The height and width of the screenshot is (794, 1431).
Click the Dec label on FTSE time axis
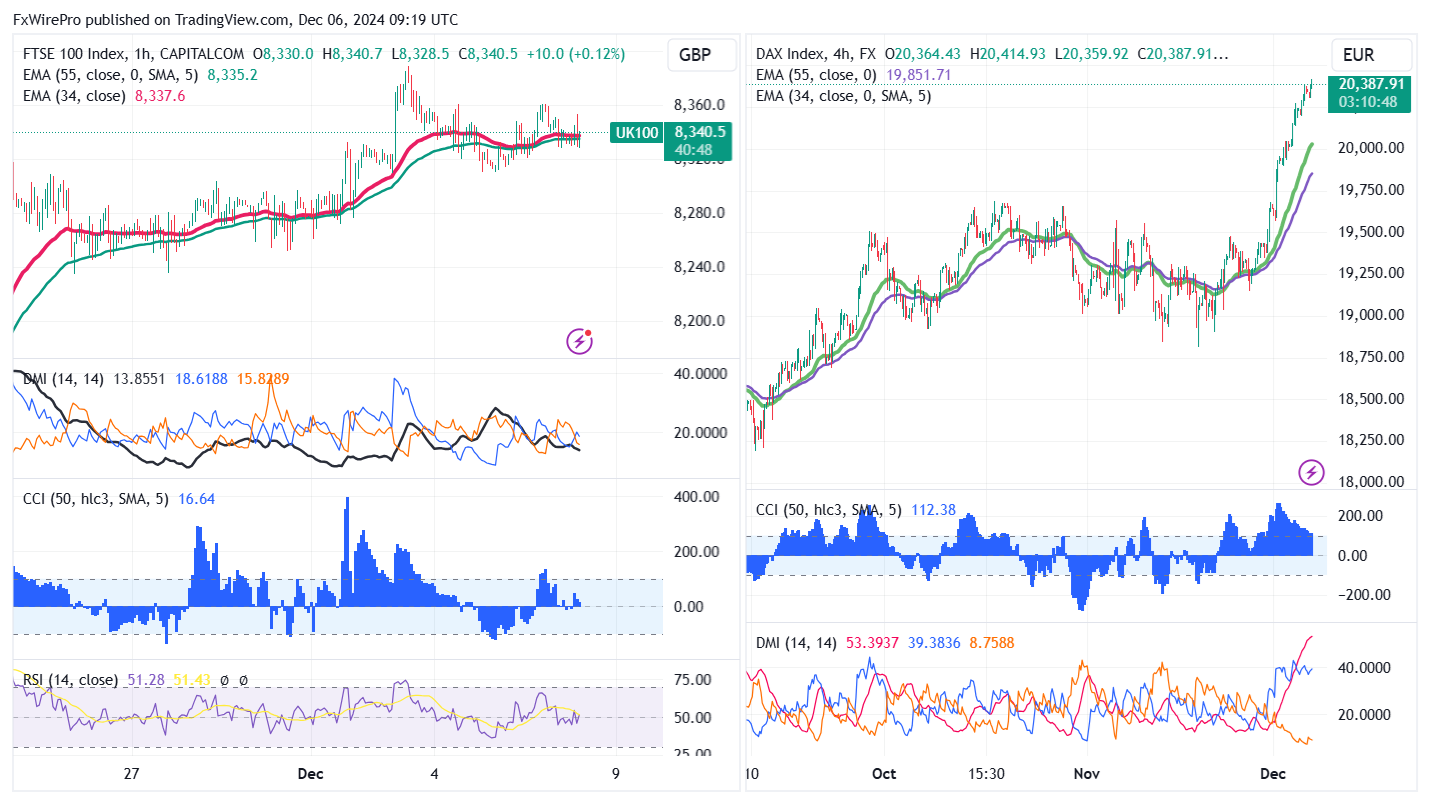tap(311, 773)
